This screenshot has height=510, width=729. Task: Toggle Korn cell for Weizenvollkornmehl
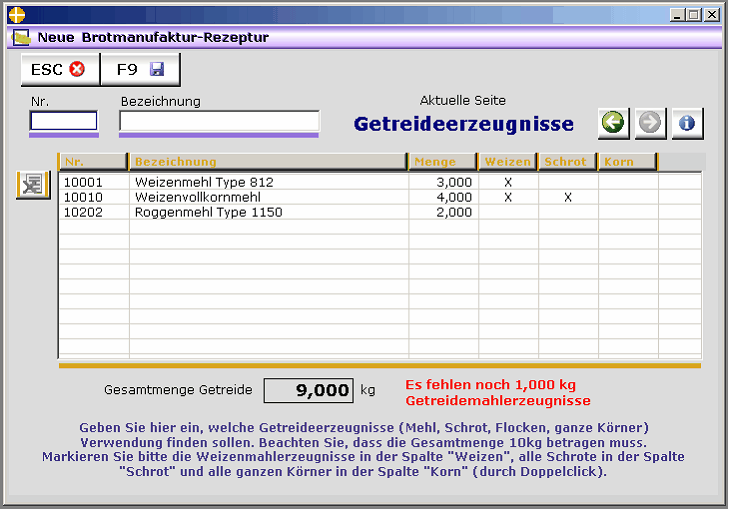point(628,197)
